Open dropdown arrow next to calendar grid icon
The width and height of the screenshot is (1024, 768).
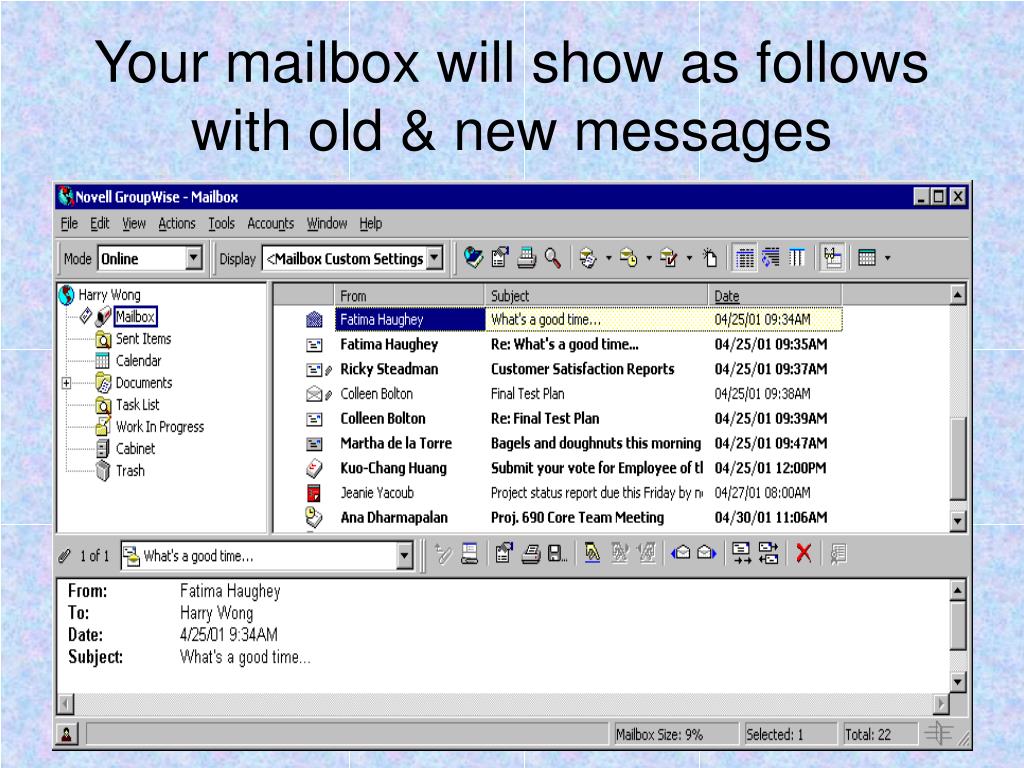point(888,259)
